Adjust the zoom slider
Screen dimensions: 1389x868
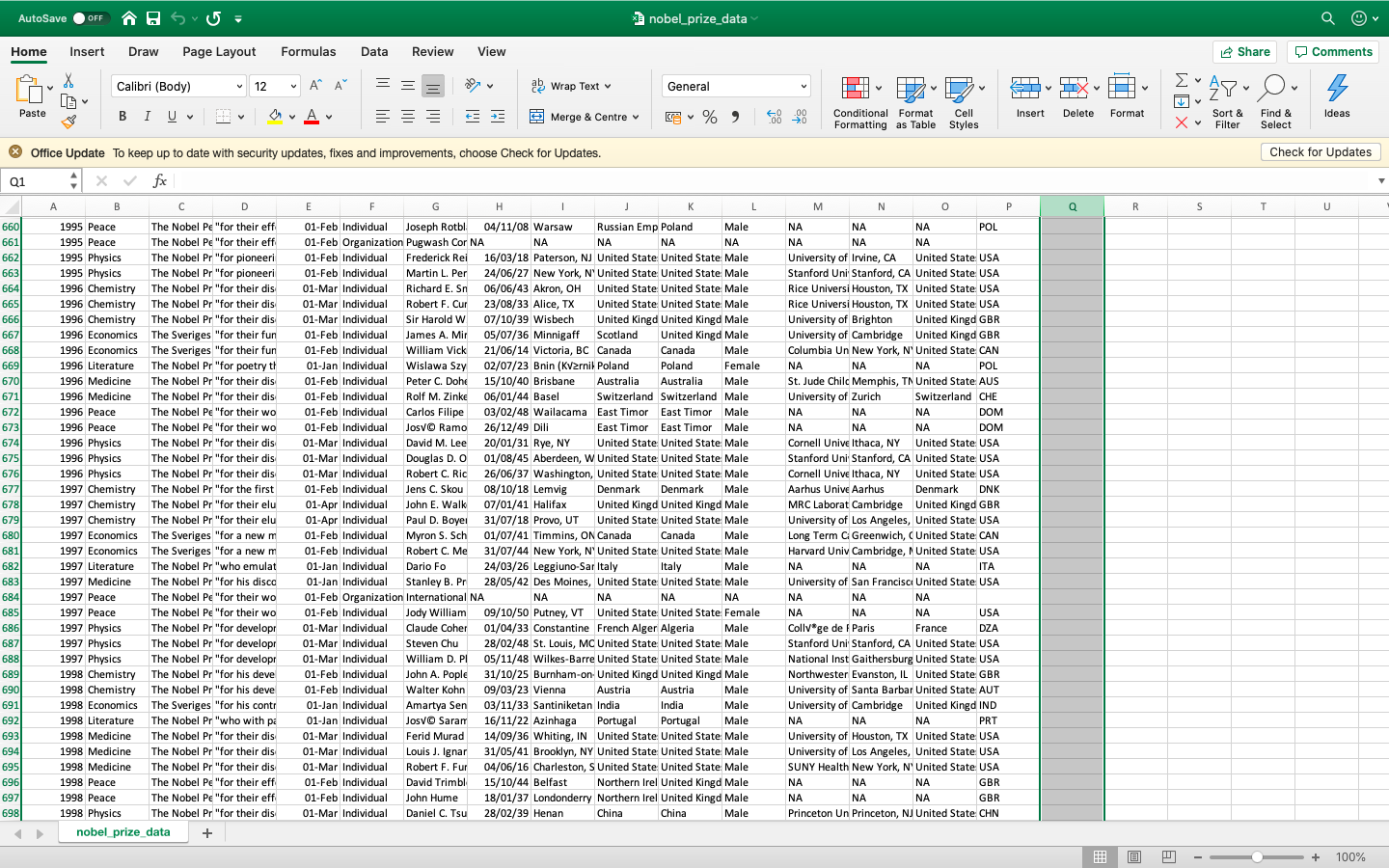tap(1257, 856)
